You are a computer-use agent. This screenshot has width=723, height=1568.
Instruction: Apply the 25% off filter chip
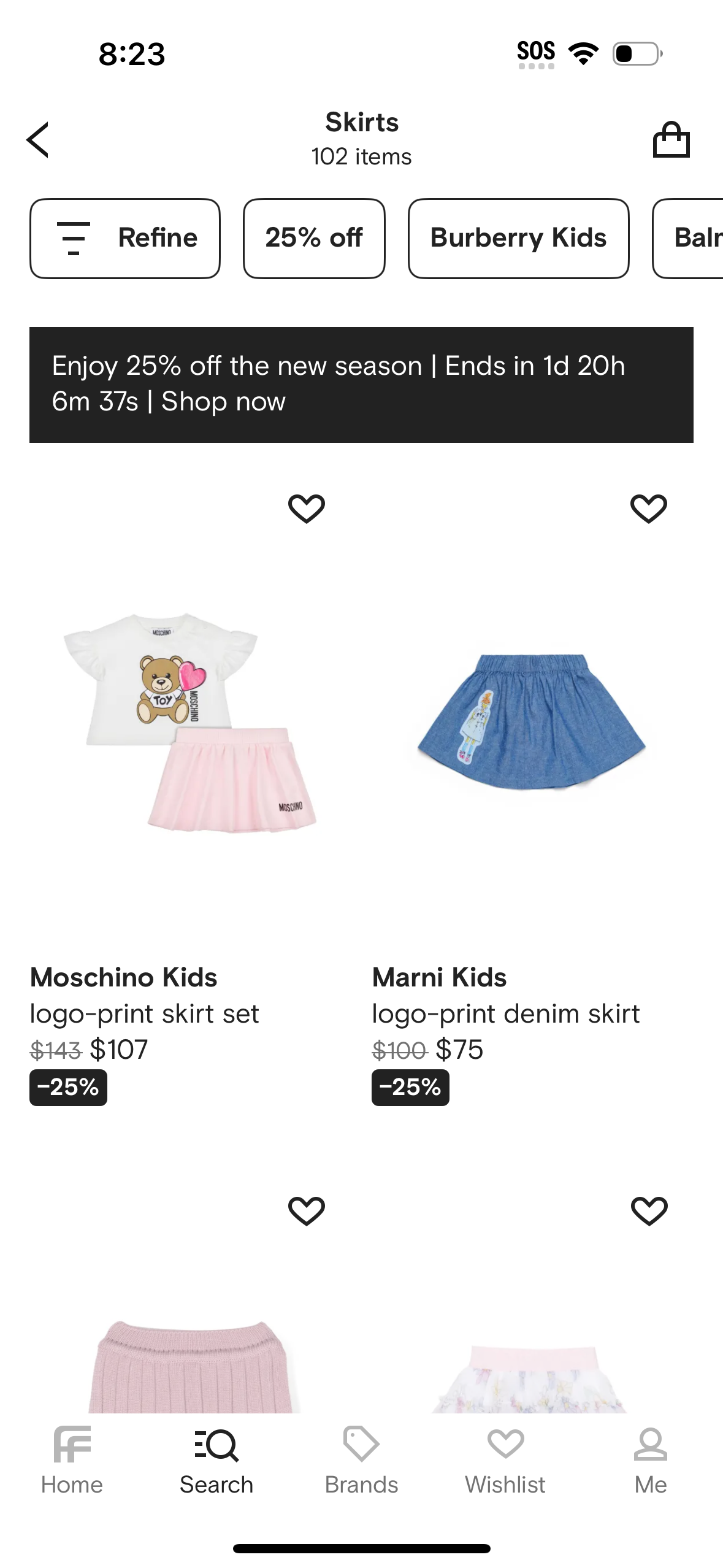tap(314, 238)
